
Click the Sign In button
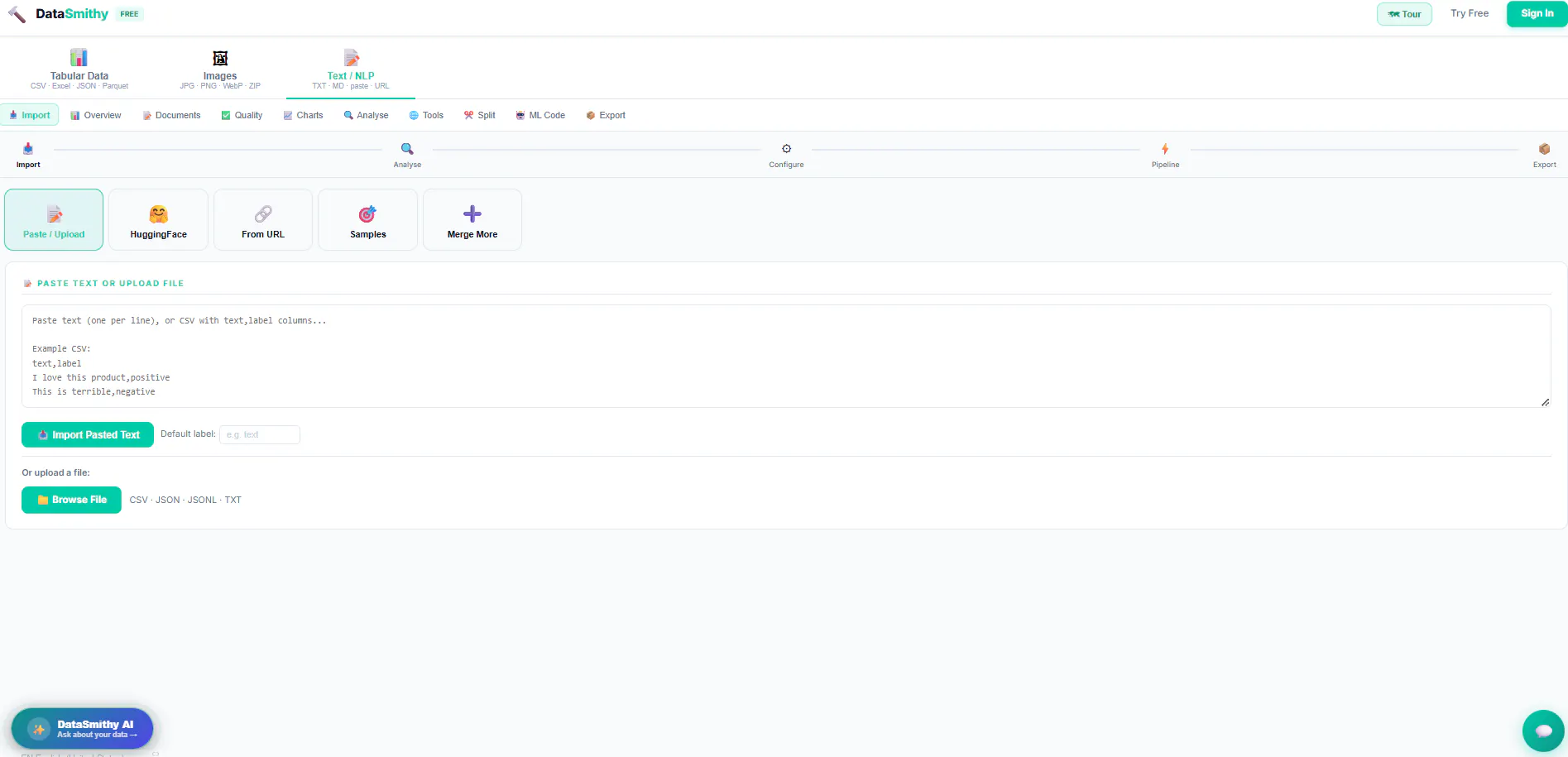point(1537,13)
